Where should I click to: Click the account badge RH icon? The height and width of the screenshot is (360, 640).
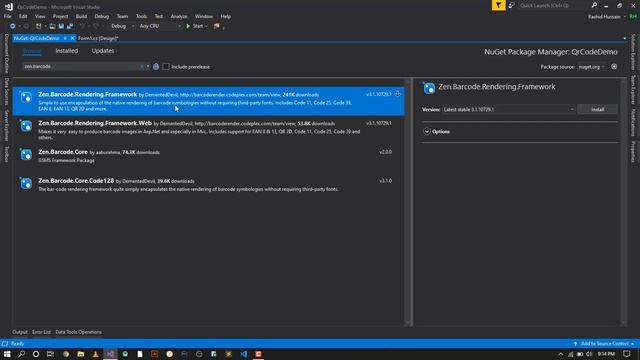coord(633,17)
